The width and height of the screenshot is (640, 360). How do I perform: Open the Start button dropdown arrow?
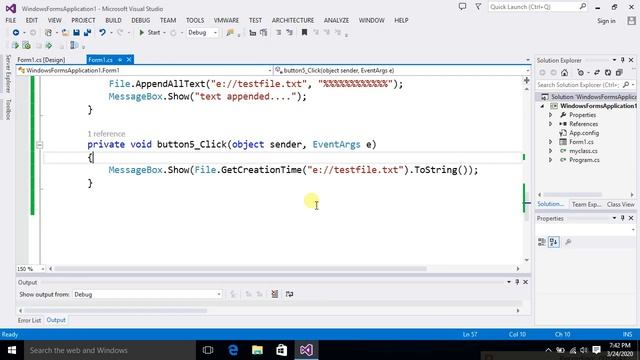tap(164, 33)
